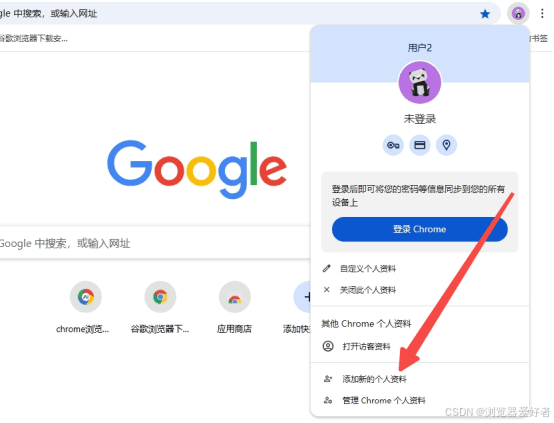Choose 添加新的个人资料 option
This screenshot has height=423, width=554.
point(420,379)
